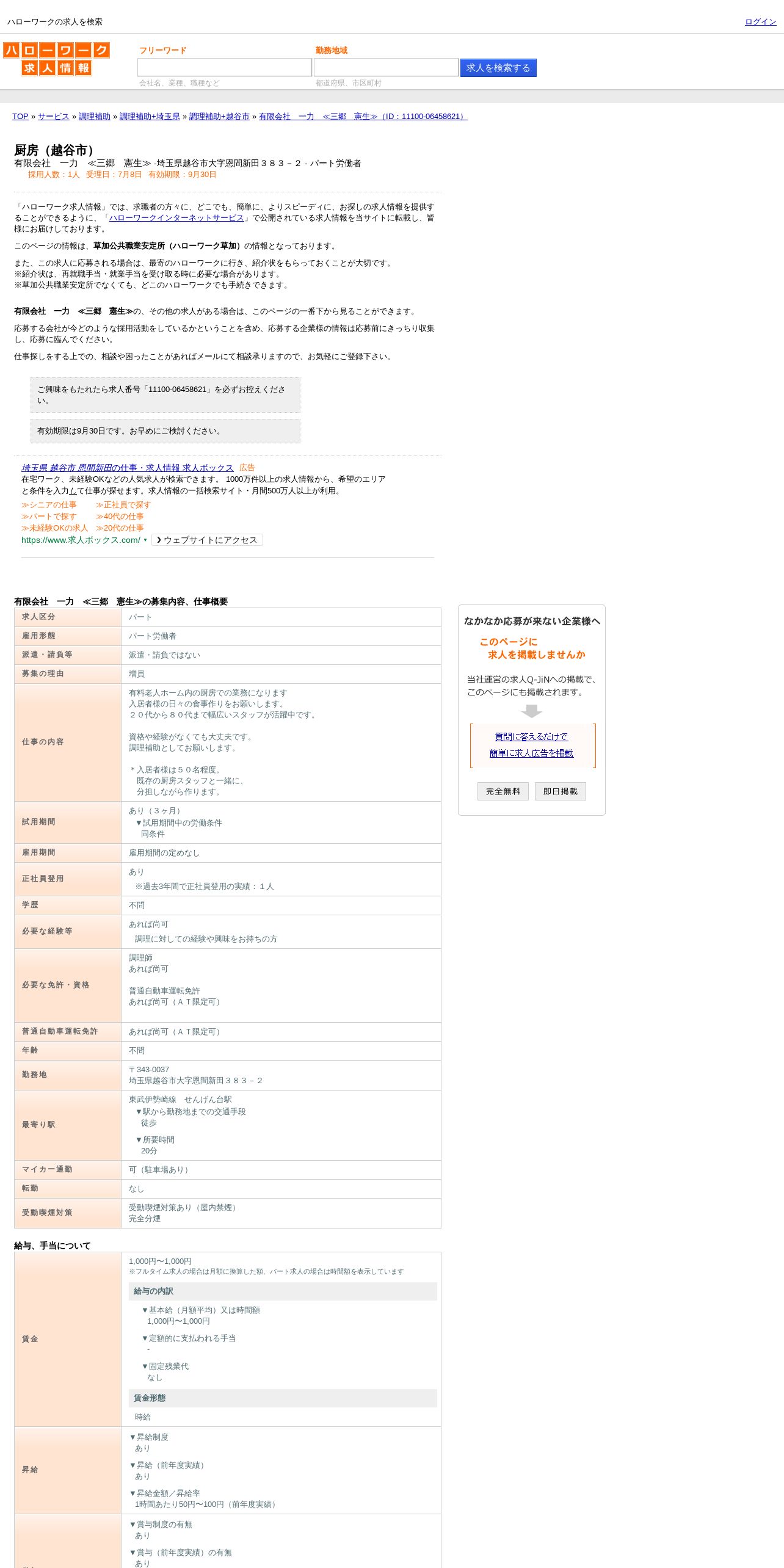Click the ウェブサイトにアクセス button
The image size is (784, 1568).
coord(207,540)
